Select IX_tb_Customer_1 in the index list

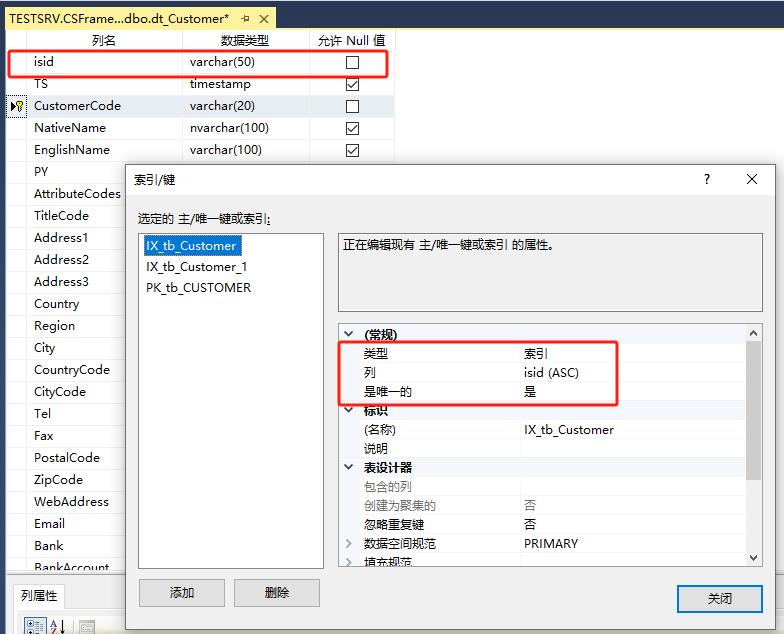tap(196, 267)
